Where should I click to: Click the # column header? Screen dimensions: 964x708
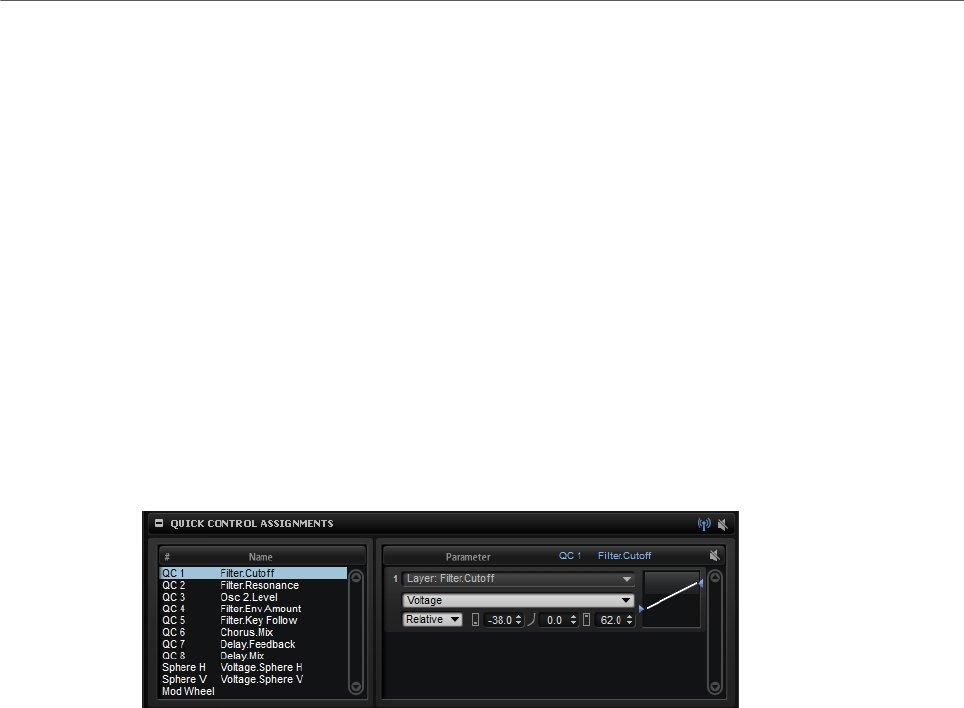167,557
